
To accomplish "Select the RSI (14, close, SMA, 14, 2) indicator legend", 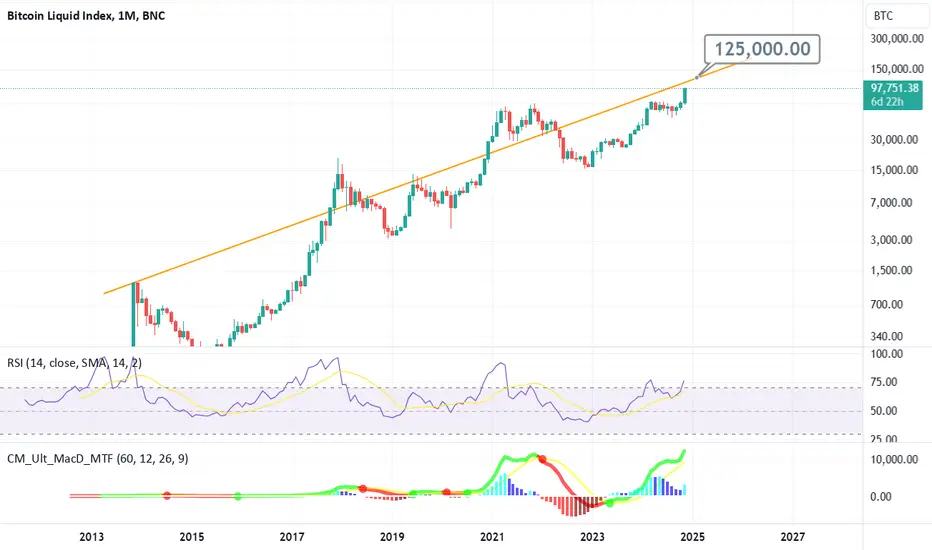I will [74, 363].
